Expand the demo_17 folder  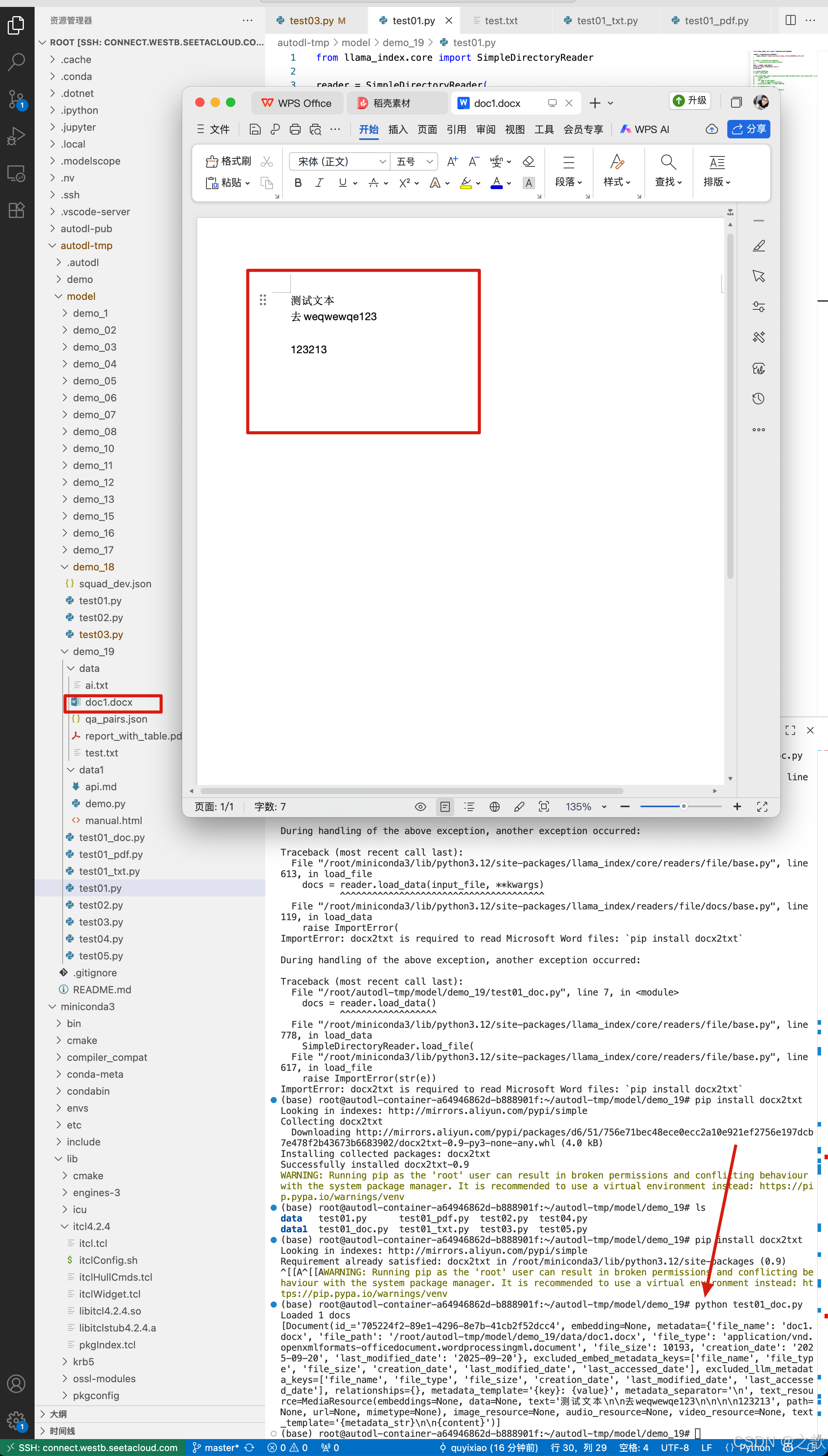pyautogui.click(x=93, y=550)
